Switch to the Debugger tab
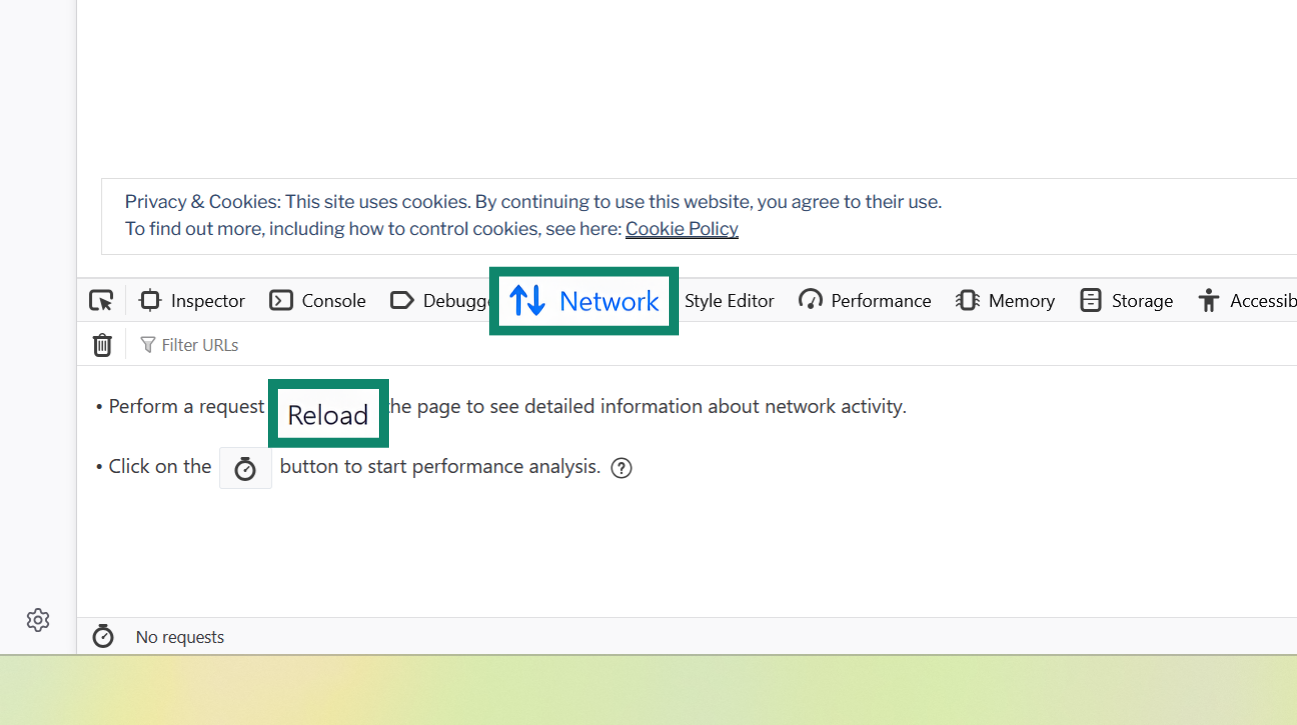Image resolution: width=1297 pixels, height=725 pixels. (440, 300)
